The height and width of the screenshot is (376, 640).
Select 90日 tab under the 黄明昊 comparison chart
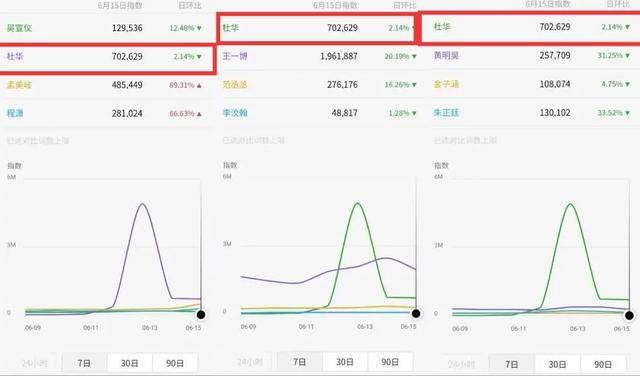point(602,364)
